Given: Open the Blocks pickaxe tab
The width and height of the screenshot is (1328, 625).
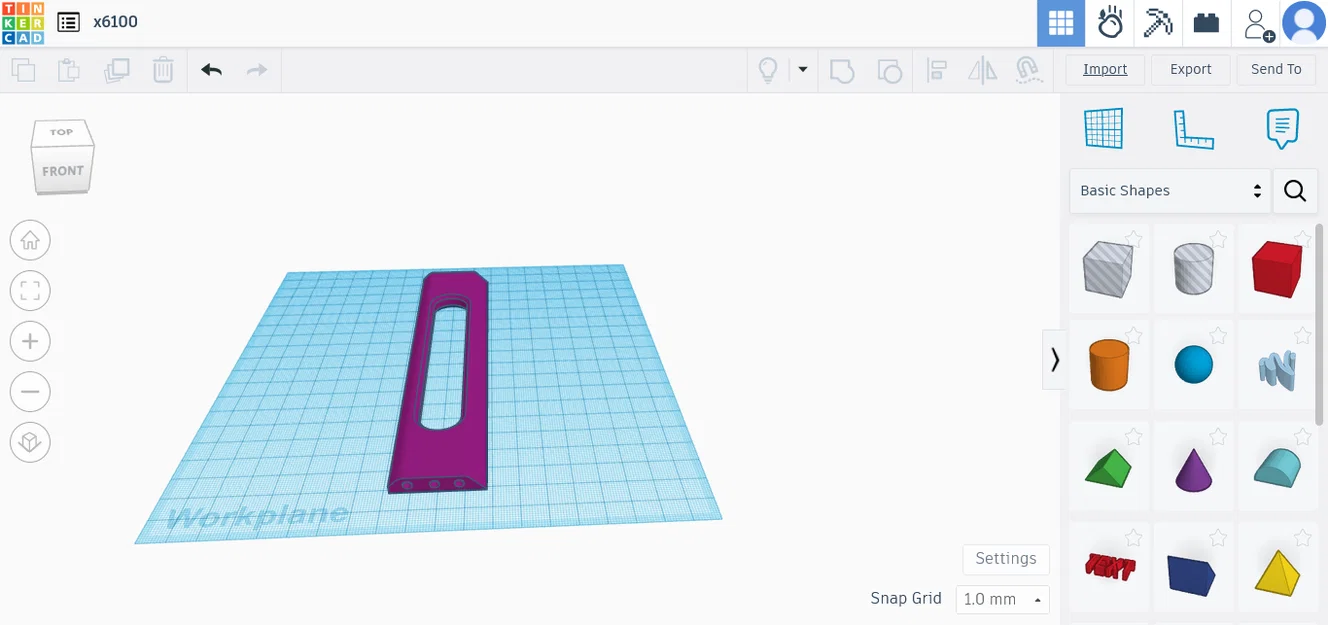Looking at the screenshot, I should pos(1158,23).
